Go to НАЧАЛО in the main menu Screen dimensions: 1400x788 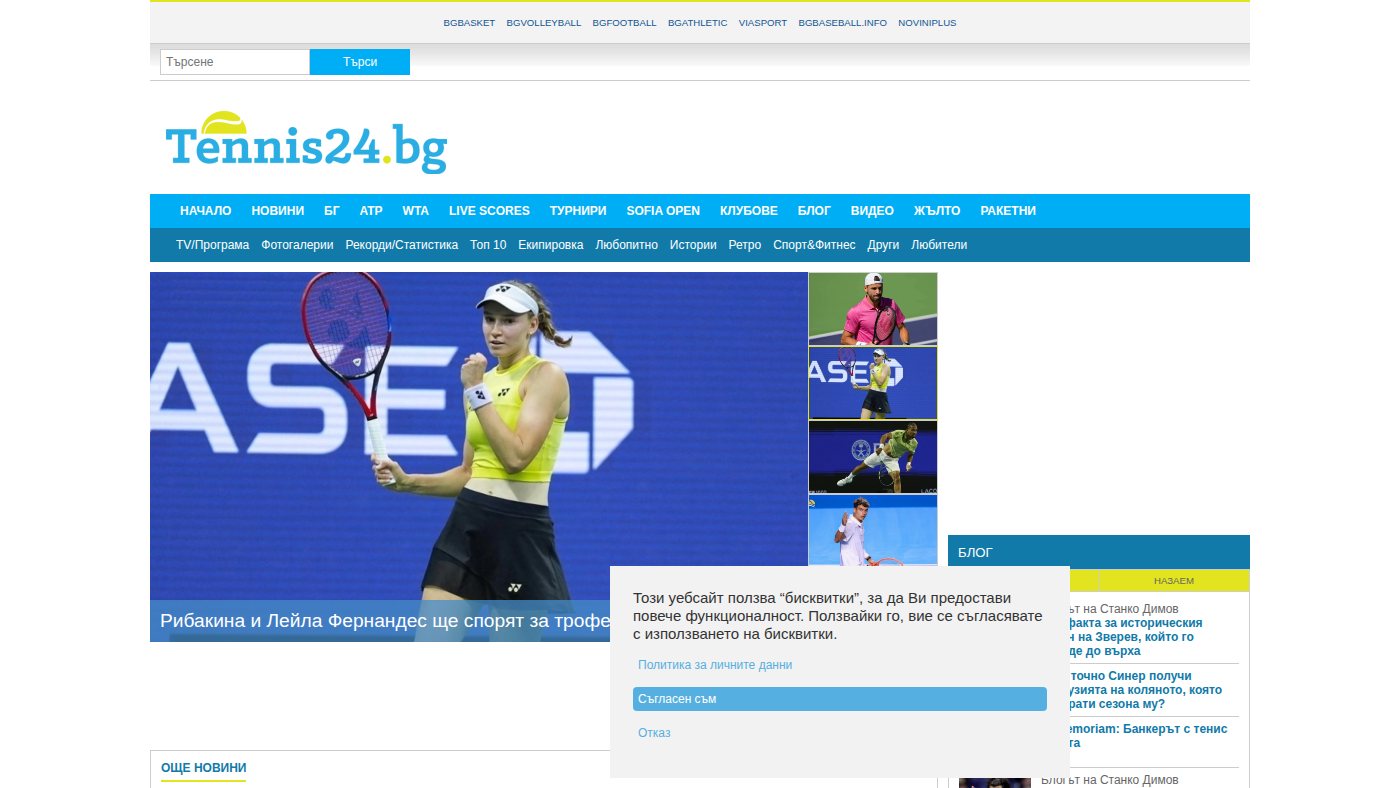206,211
